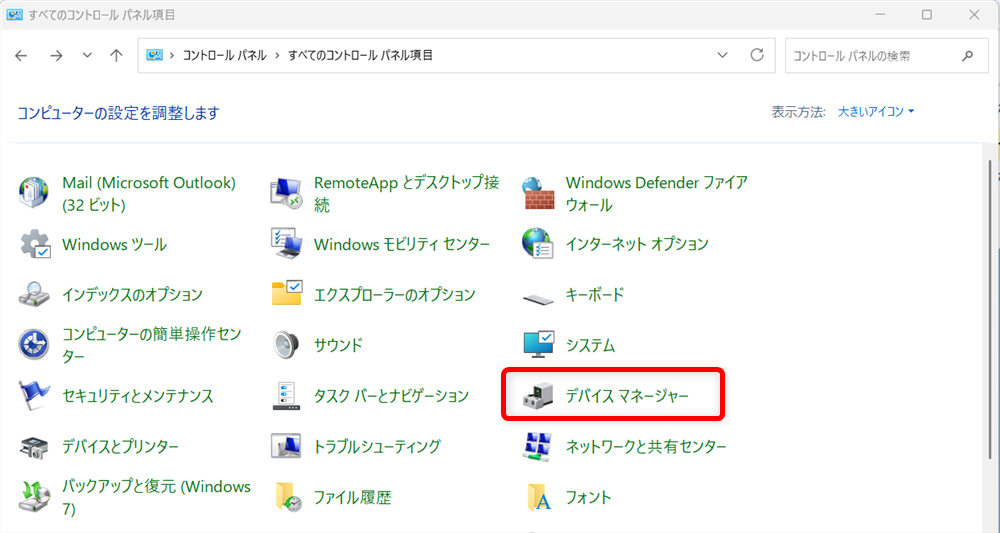1000x533 pixels.
Task: Click the コントロール パネル breadcrumb
Action: (224, 55)
